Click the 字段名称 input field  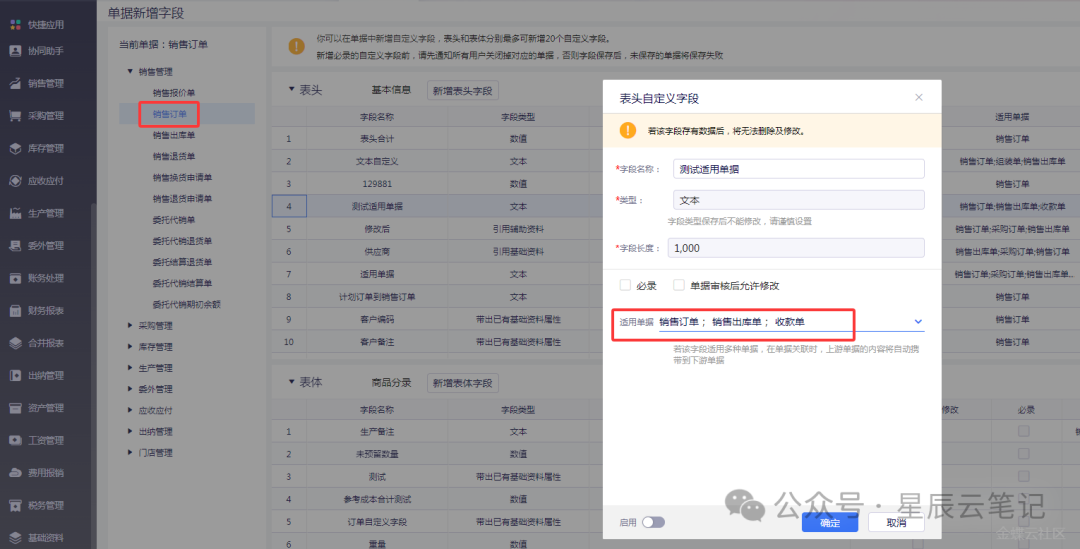pyautogui.click(x=796, y=169)
